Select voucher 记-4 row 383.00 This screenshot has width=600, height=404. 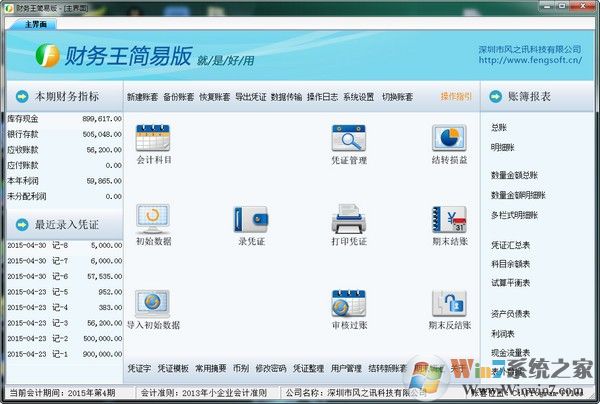click(x=65, y=308)
